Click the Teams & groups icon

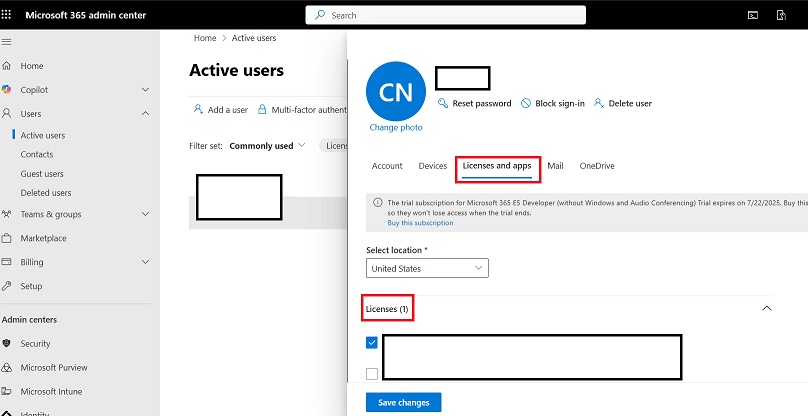tap(7, 214)
